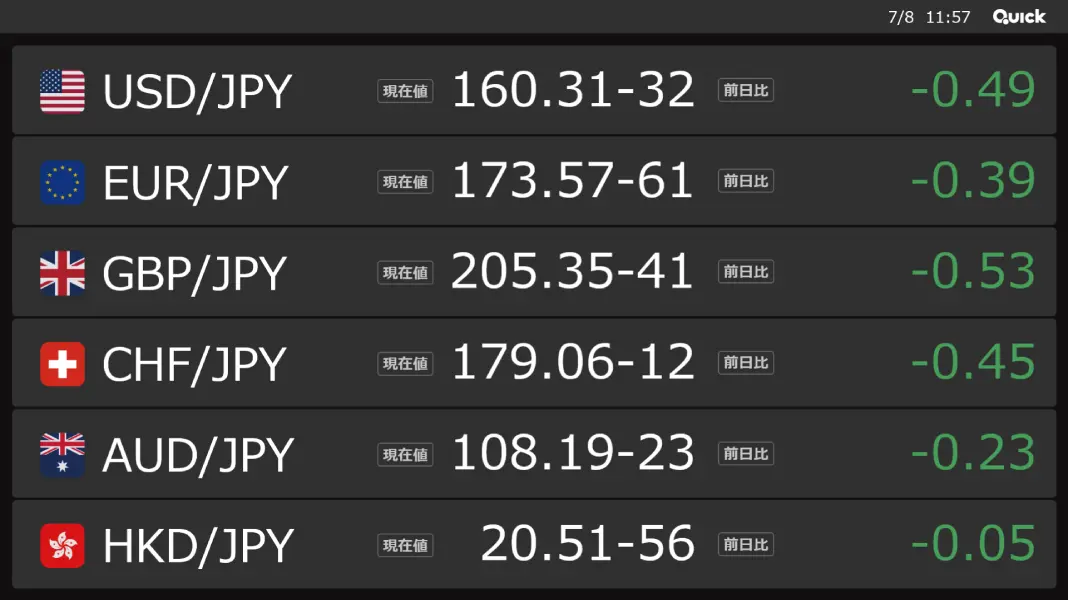
Task: Click the 7/8 11:57 timestamp
Action: [x=929, y=17]
